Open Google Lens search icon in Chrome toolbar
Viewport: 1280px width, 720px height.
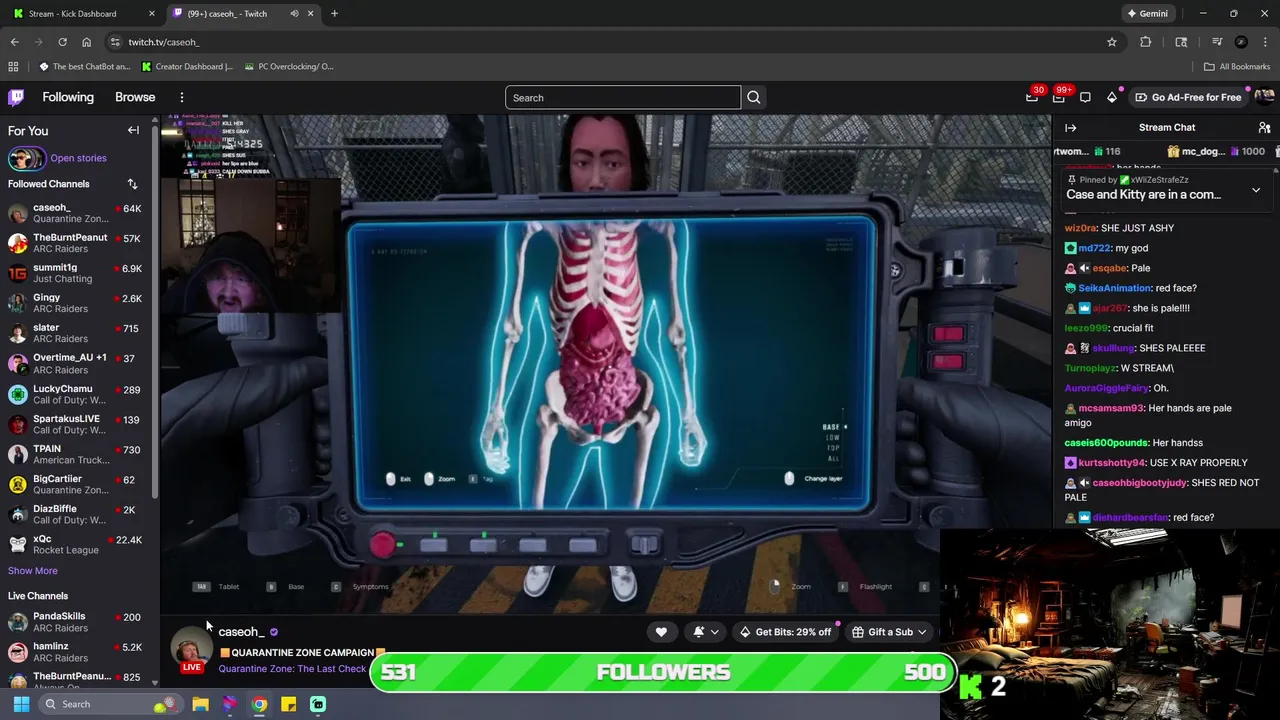[x=1181, y=42]
